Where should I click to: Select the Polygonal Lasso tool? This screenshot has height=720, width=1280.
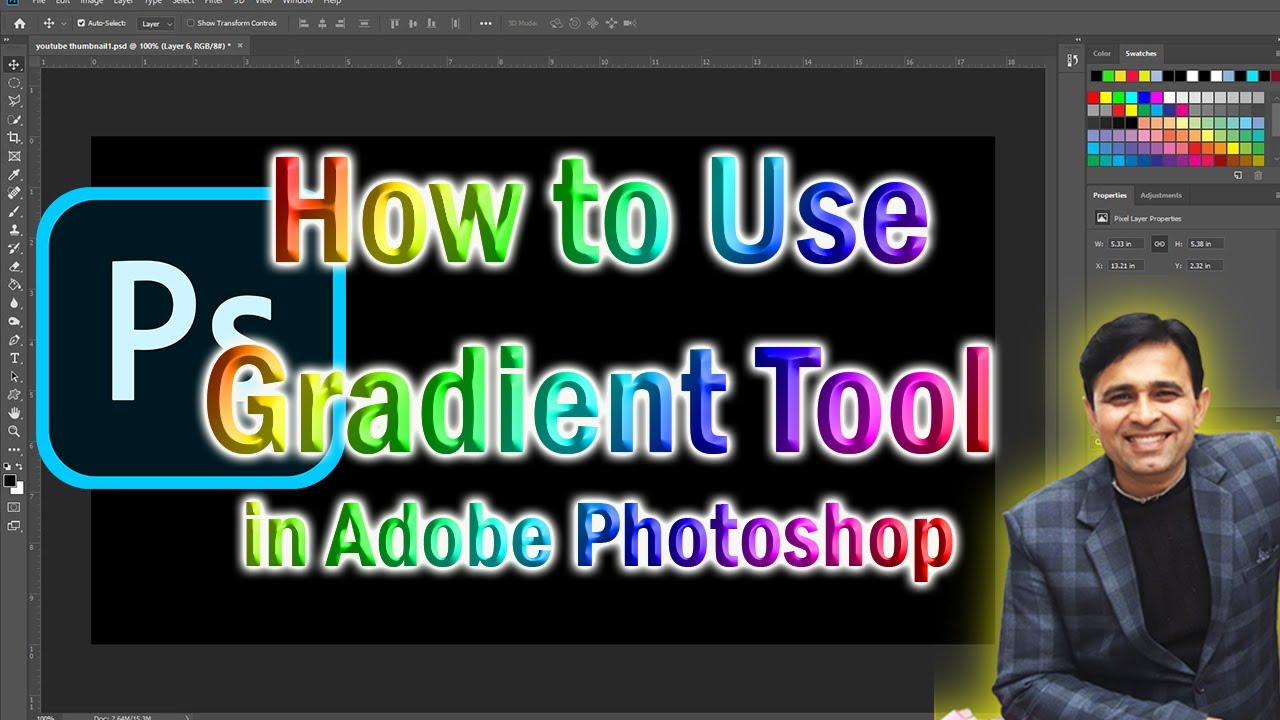point(14,101)
